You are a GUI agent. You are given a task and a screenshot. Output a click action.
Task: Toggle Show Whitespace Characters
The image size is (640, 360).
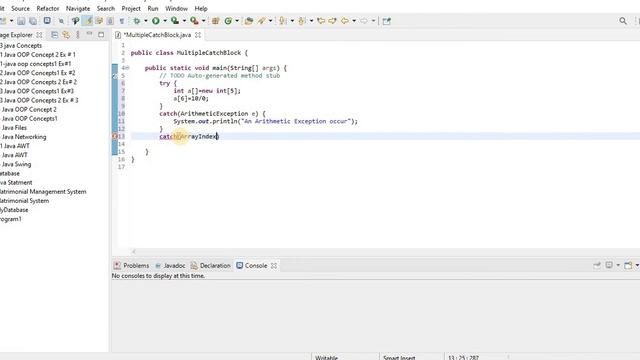coord(121,21)
